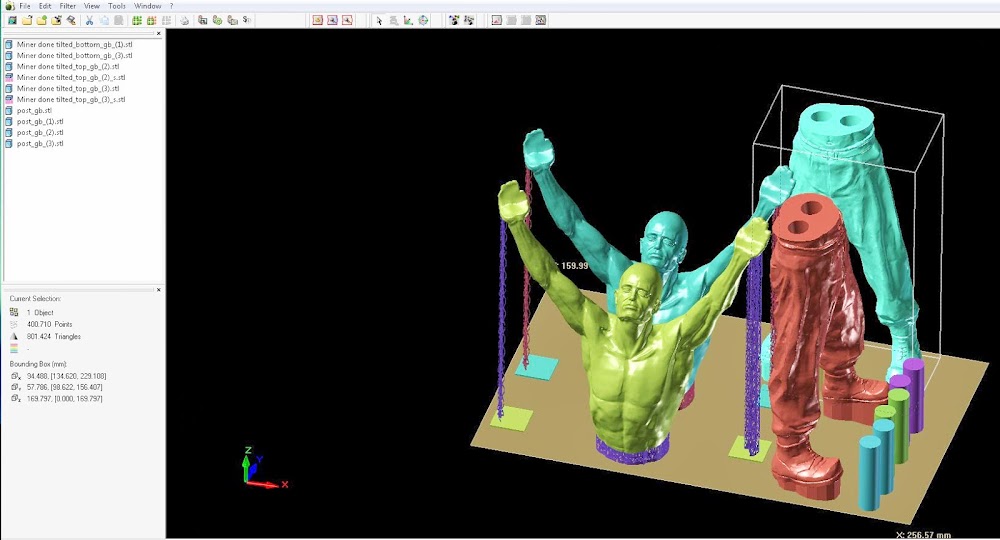This screenshot has width=1000, height=540.
Task: Click the 'Sp' toolbar icon
Action: (x=247, y=20)
